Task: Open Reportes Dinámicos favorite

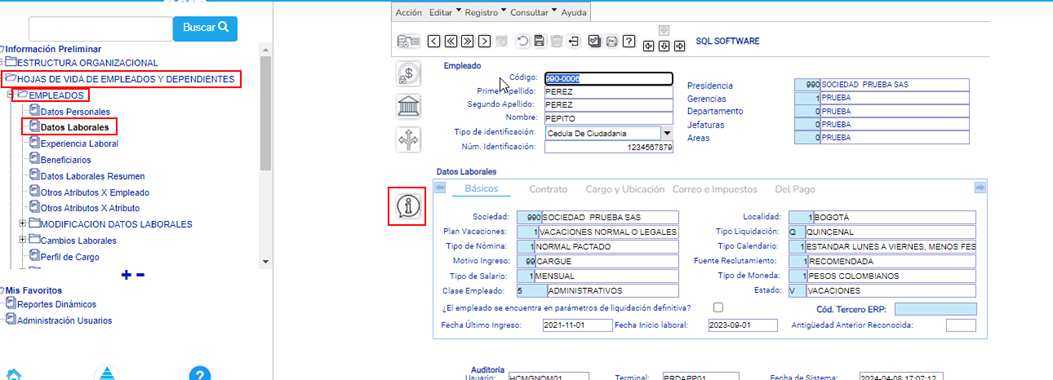Action: [x=56, y=304]
